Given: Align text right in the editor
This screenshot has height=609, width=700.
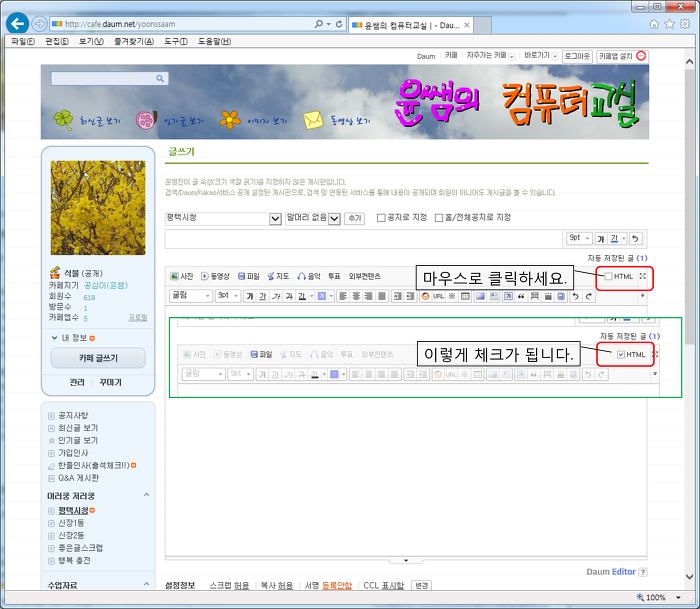Looking at the screenshot, I should click(369, 296).
